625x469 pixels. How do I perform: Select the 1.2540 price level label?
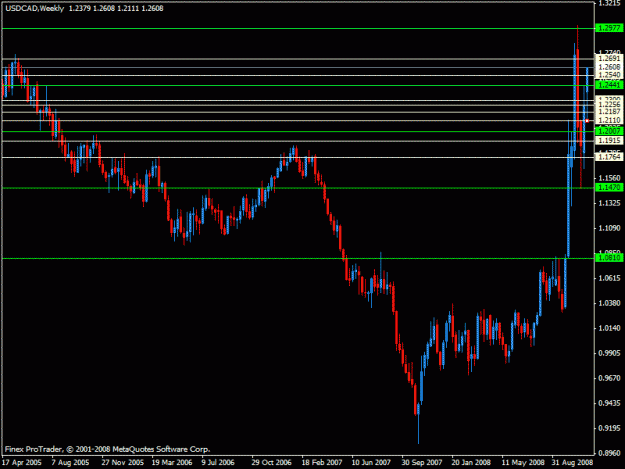[x=609, y=75]
